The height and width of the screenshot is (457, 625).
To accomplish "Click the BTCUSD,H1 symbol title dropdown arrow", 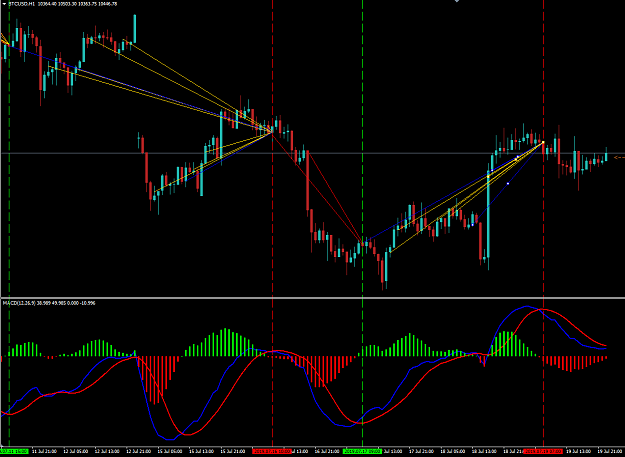I will 4,4.
